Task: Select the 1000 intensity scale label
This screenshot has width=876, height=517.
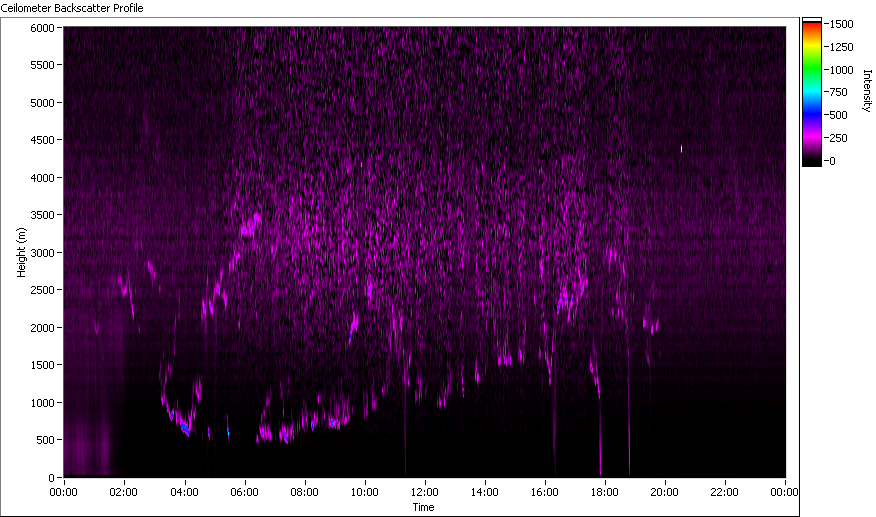Action: click(x=842, y=70)
